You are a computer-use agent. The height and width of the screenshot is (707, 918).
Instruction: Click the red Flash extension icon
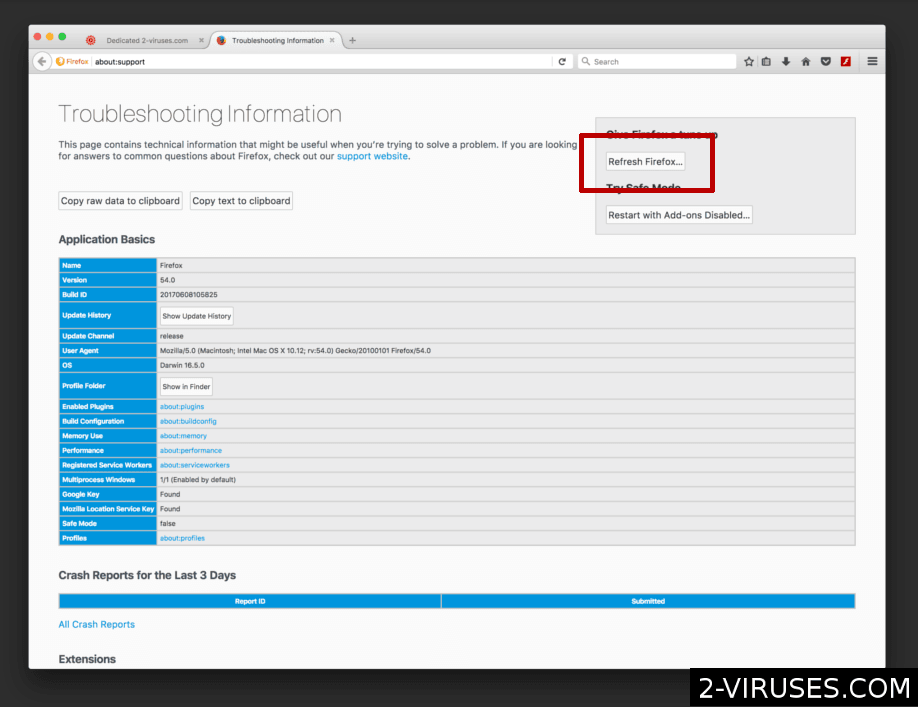point(845,61)
